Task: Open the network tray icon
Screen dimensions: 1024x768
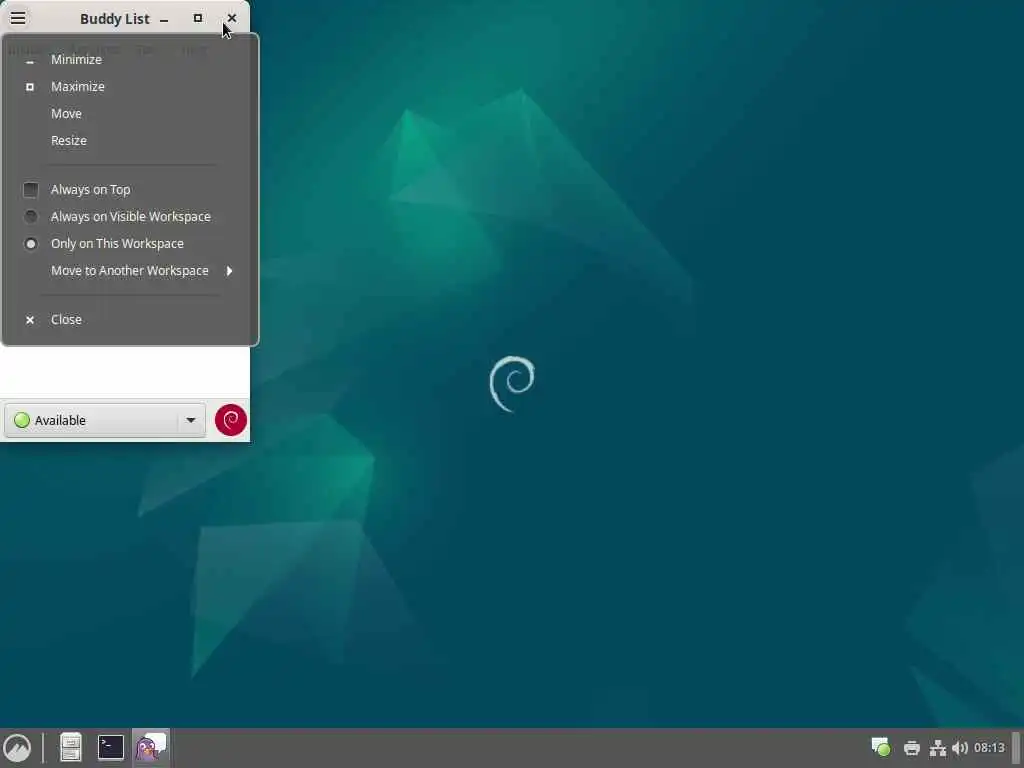Action: tap(938, 748)
